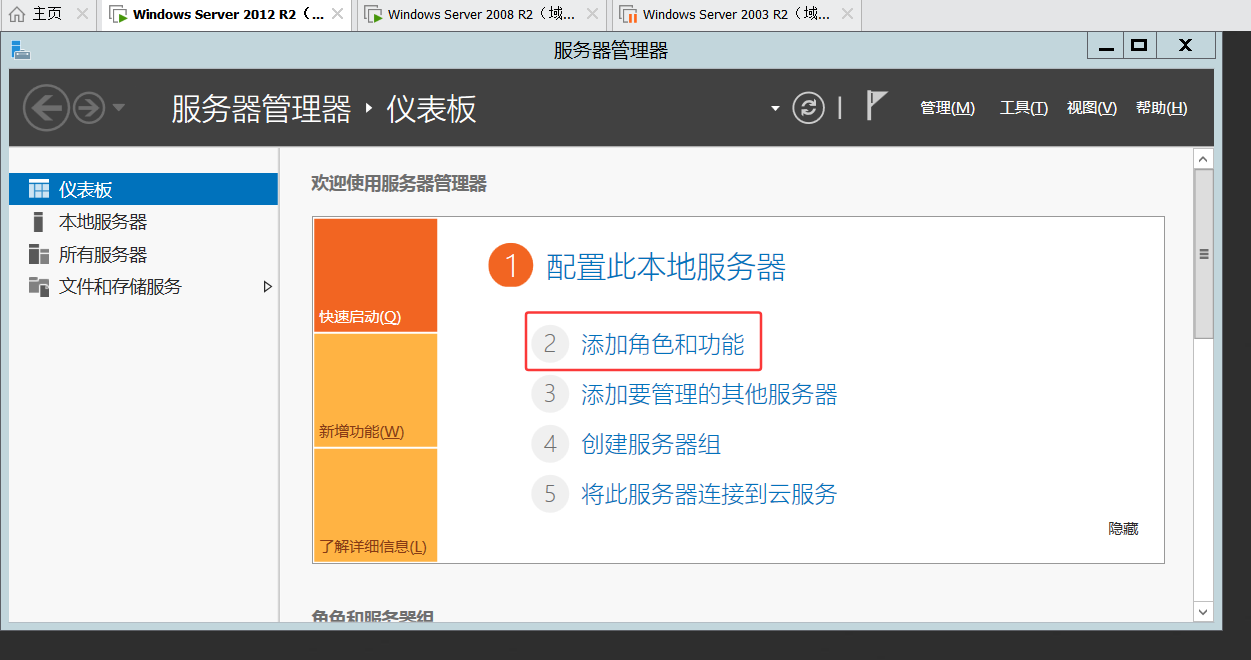The image size is (1251, 660).
Task: Switch to Windows Server 2003 R2 tab
Action: 737,14
